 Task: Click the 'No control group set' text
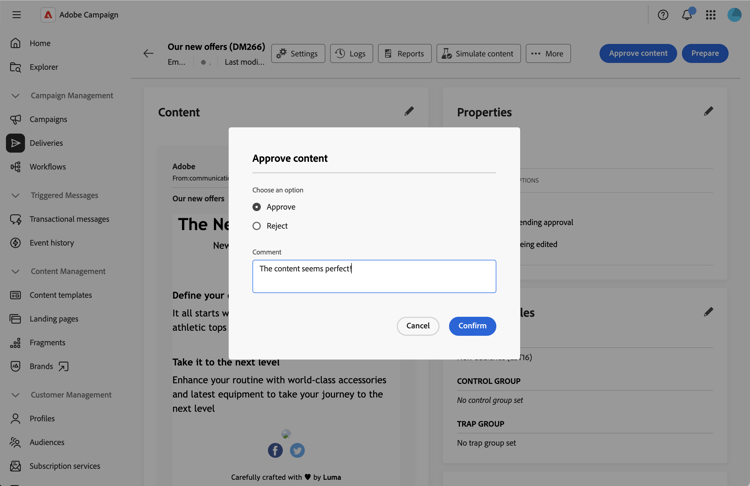pyautogui.click(x=490, y=400)
